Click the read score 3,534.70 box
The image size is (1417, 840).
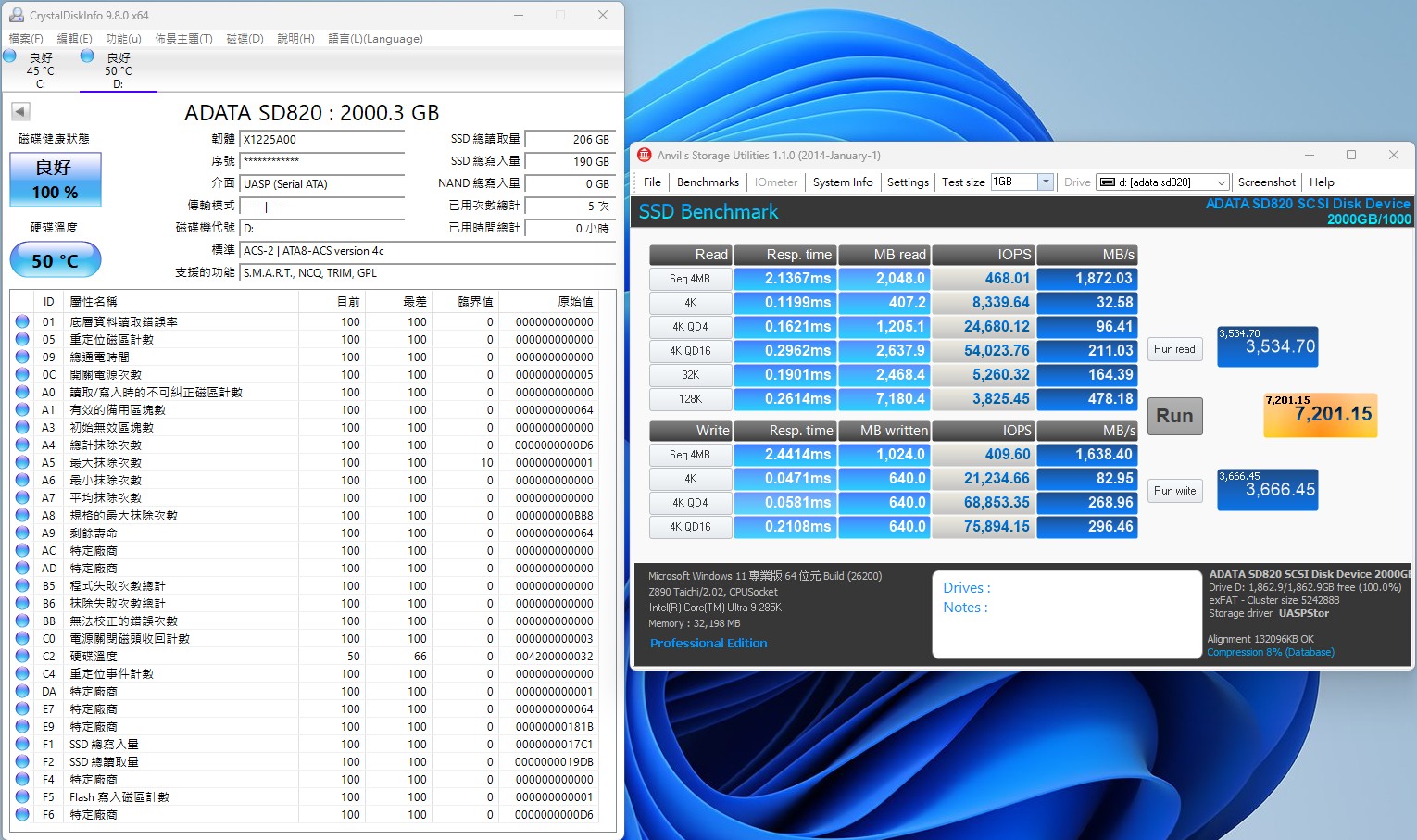1267,346
